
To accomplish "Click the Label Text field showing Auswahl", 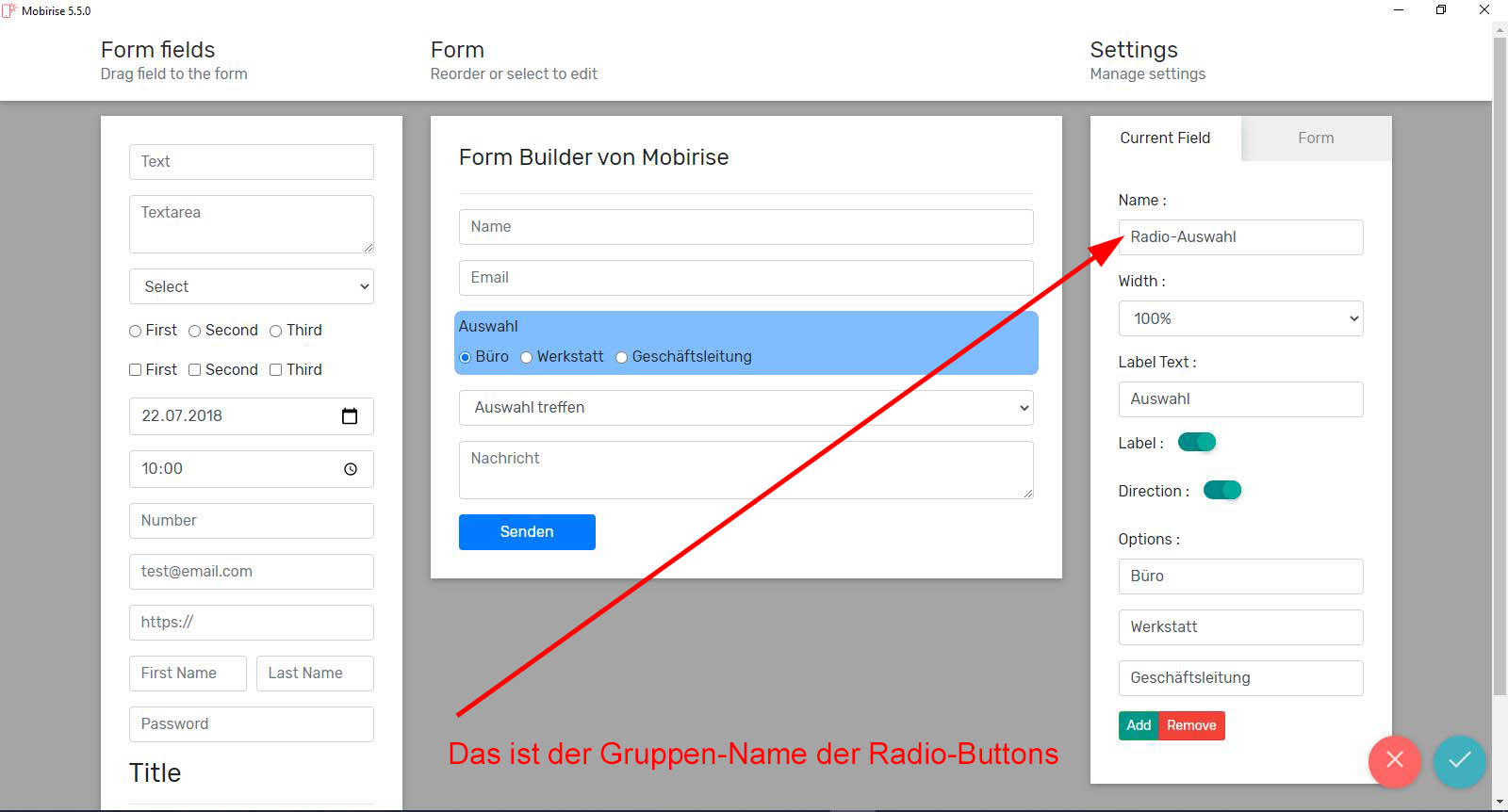I will [1240, 399].
